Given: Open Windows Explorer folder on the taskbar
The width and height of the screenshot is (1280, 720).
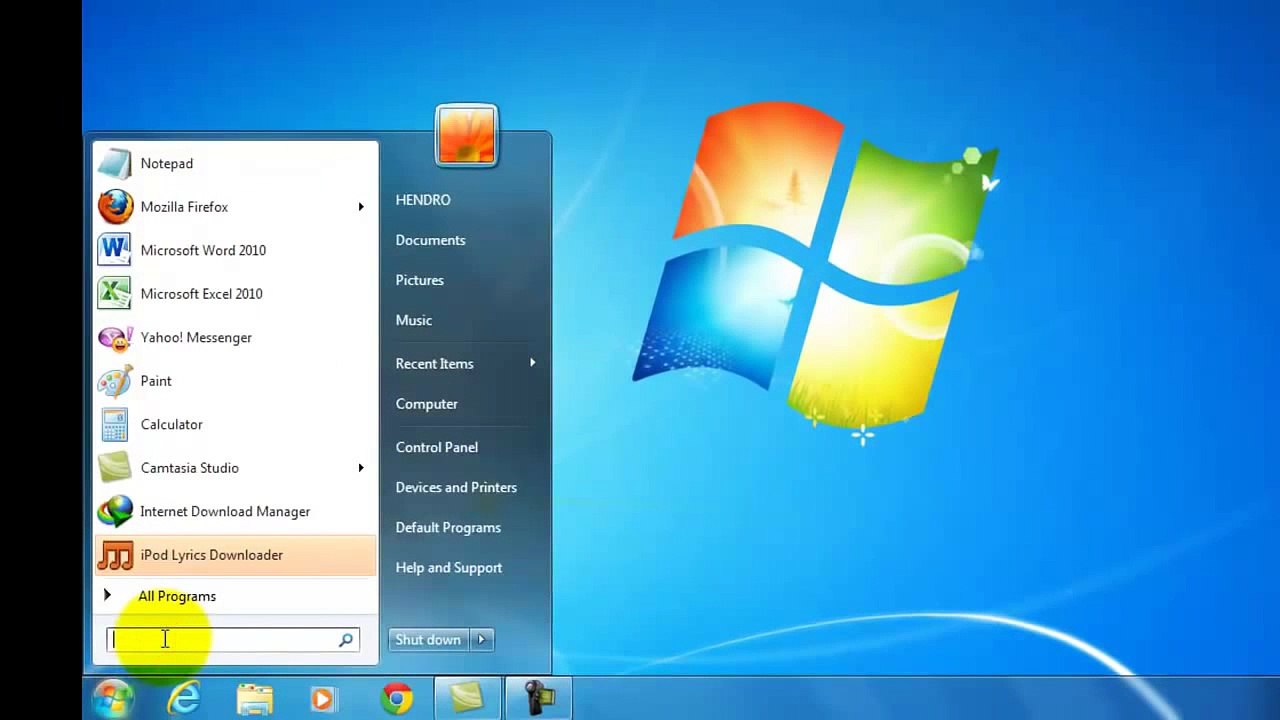Looking at the screenshot, I should 255,698.
